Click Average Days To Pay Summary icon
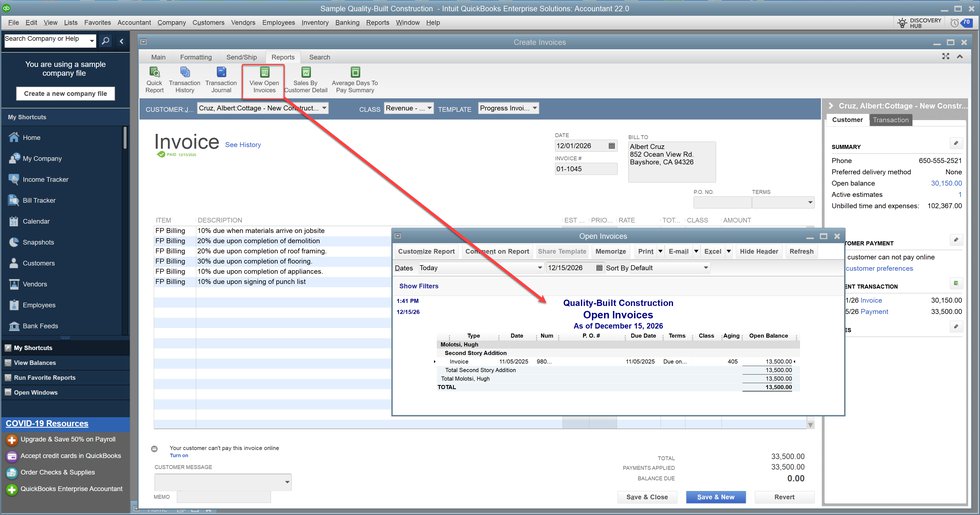Screen dimensions: 980x515 point(354,78)
